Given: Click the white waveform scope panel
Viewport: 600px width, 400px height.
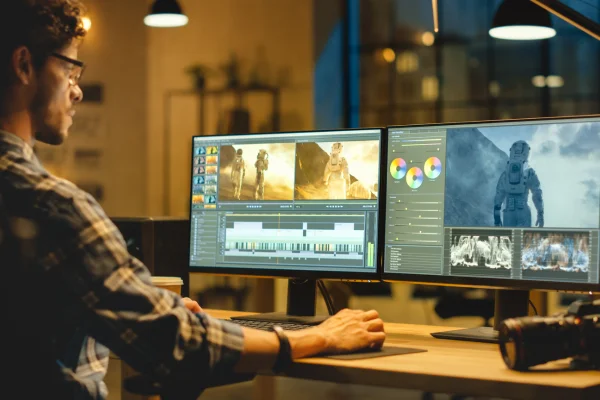Looking at the screenshot, I should pyautogui.click(x=481, y=251).
